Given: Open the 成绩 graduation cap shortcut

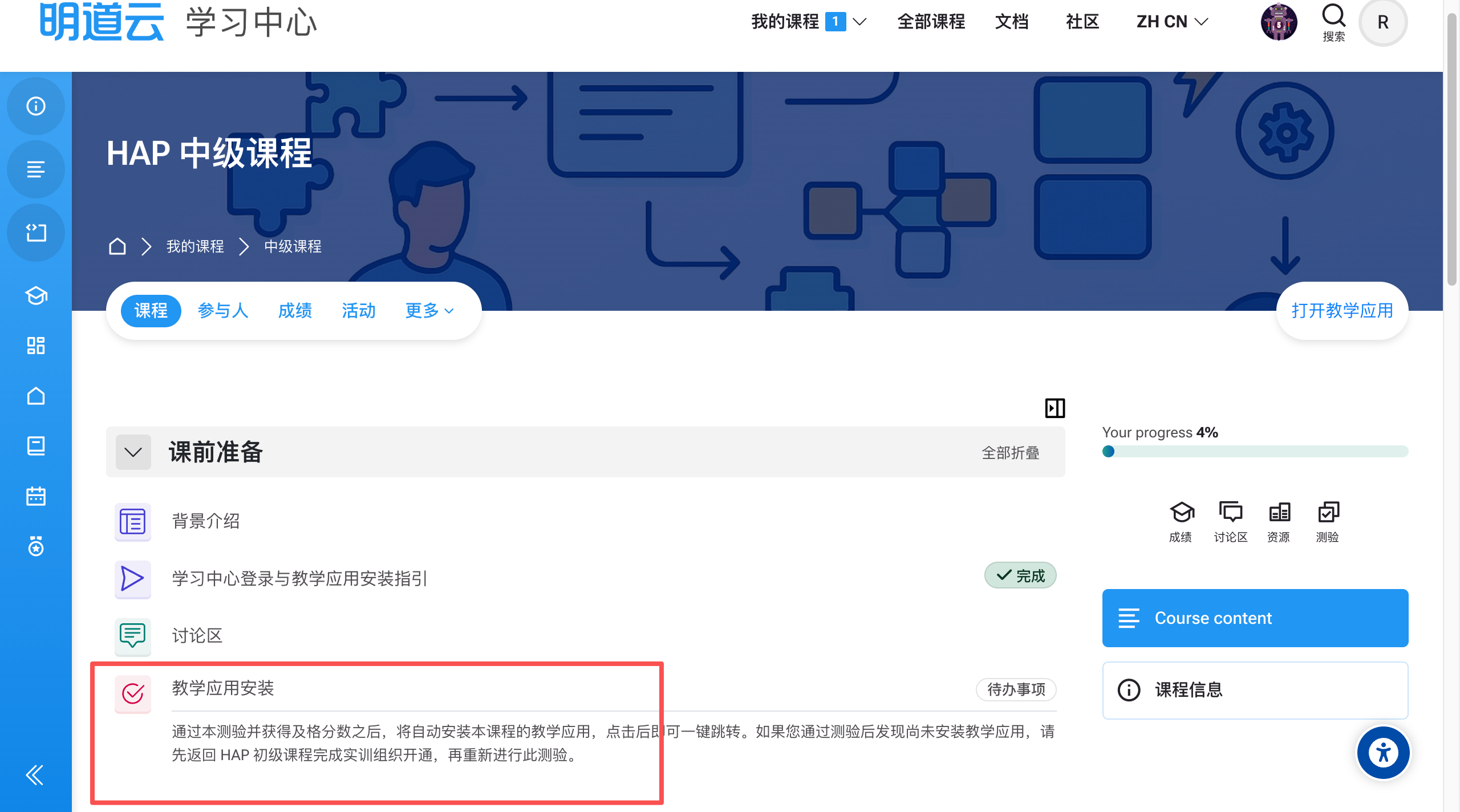Looking at the screenshot, I should tap(1181, 512).
